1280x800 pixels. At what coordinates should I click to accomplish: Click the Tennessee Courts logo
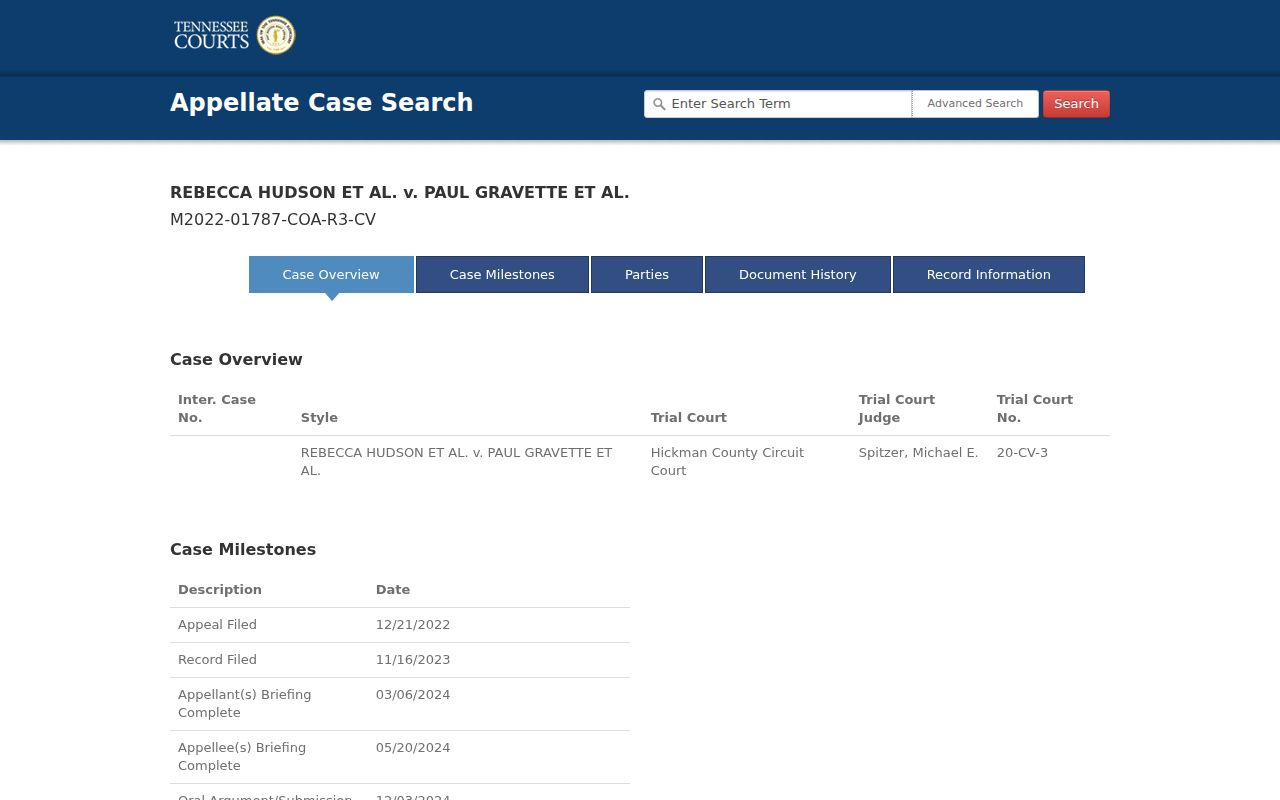234,35
